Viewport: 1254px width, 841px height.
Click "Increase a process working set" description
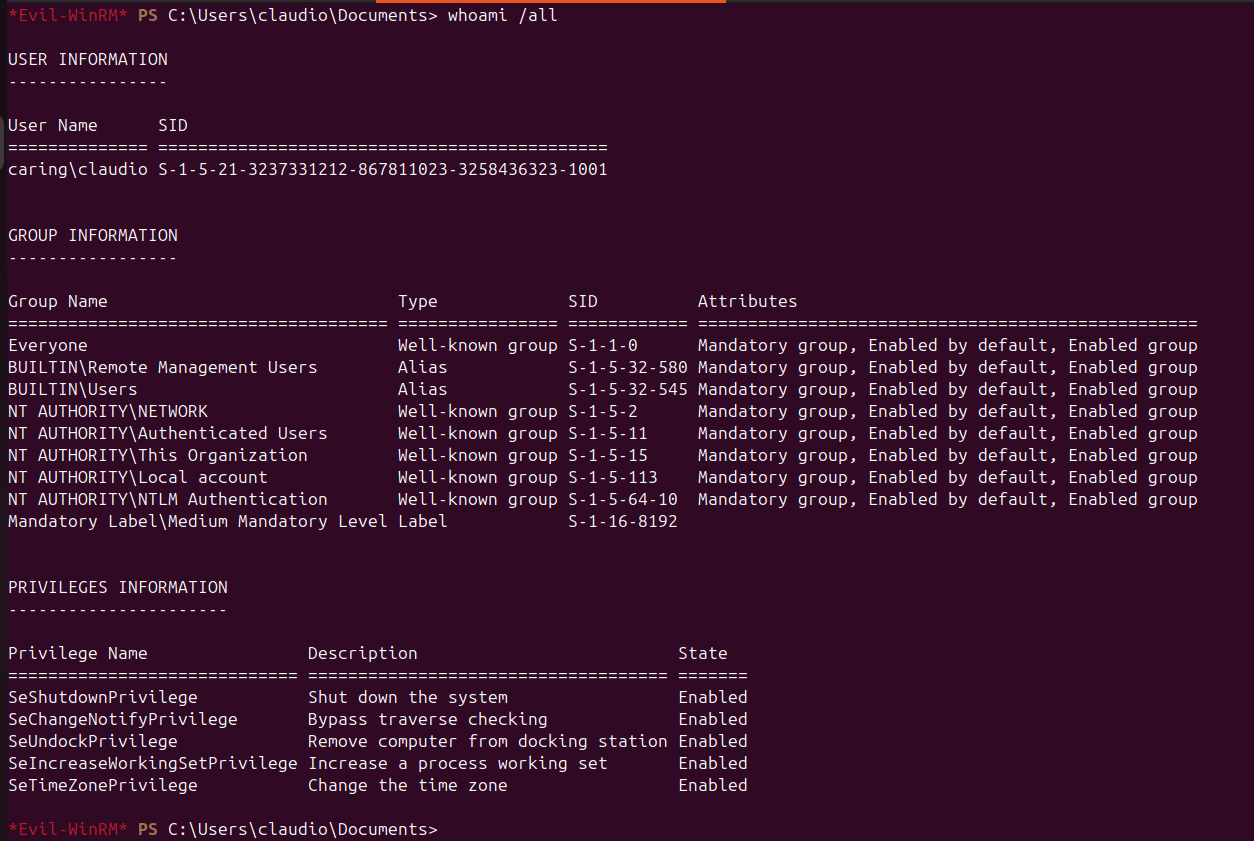458,764
